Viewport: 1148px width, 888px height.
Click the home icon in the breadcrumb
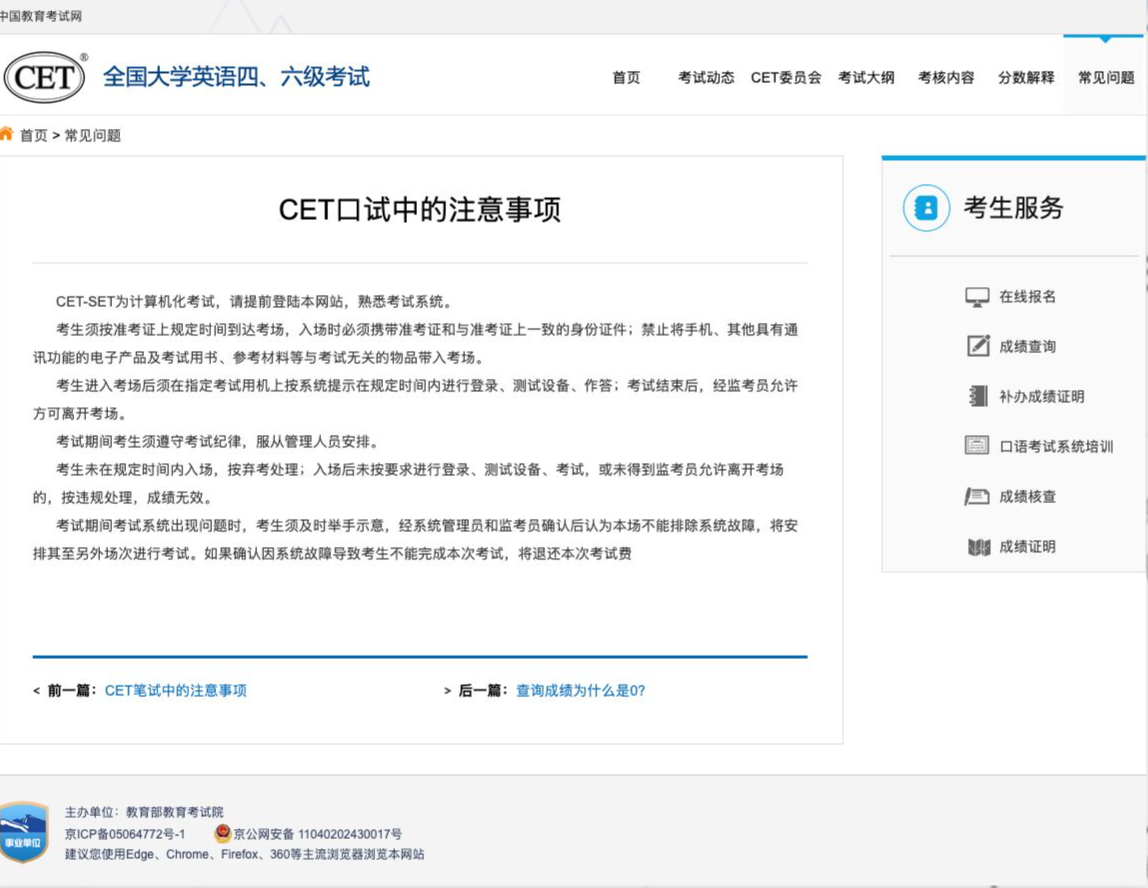[7, 134]
